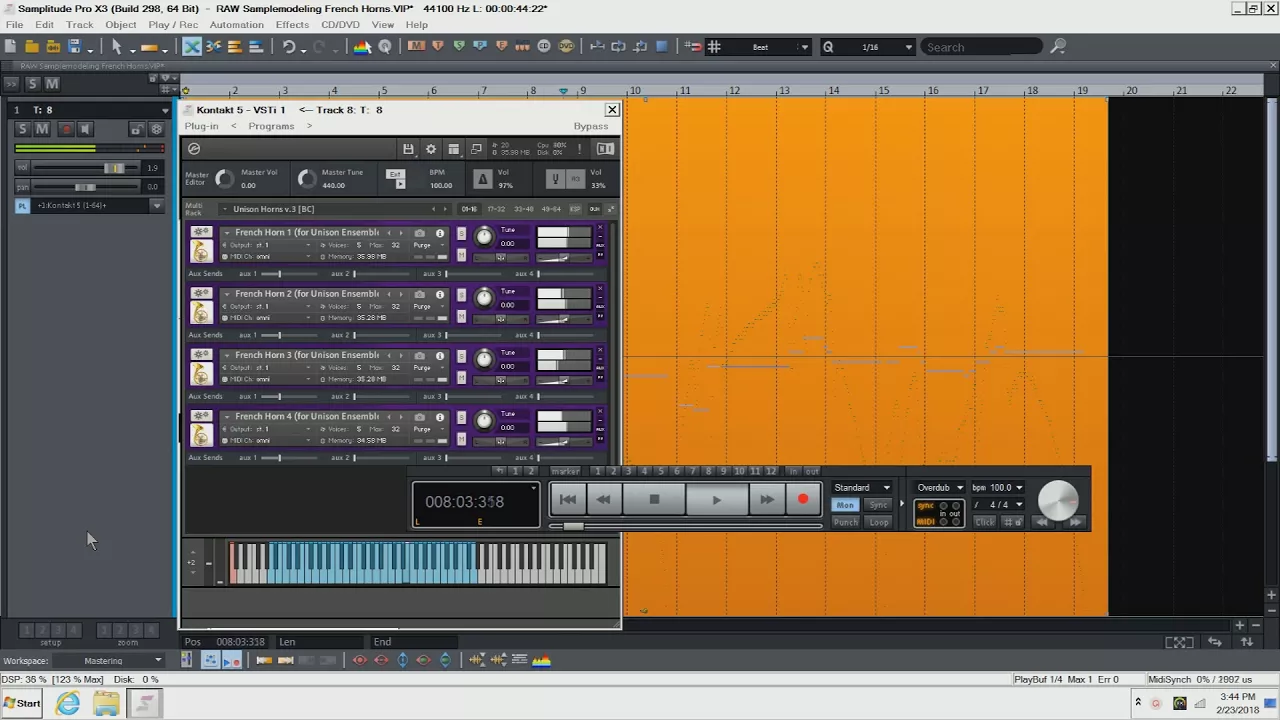
Task: Click the CD icon in top toolbar
Action: point(544,47)
